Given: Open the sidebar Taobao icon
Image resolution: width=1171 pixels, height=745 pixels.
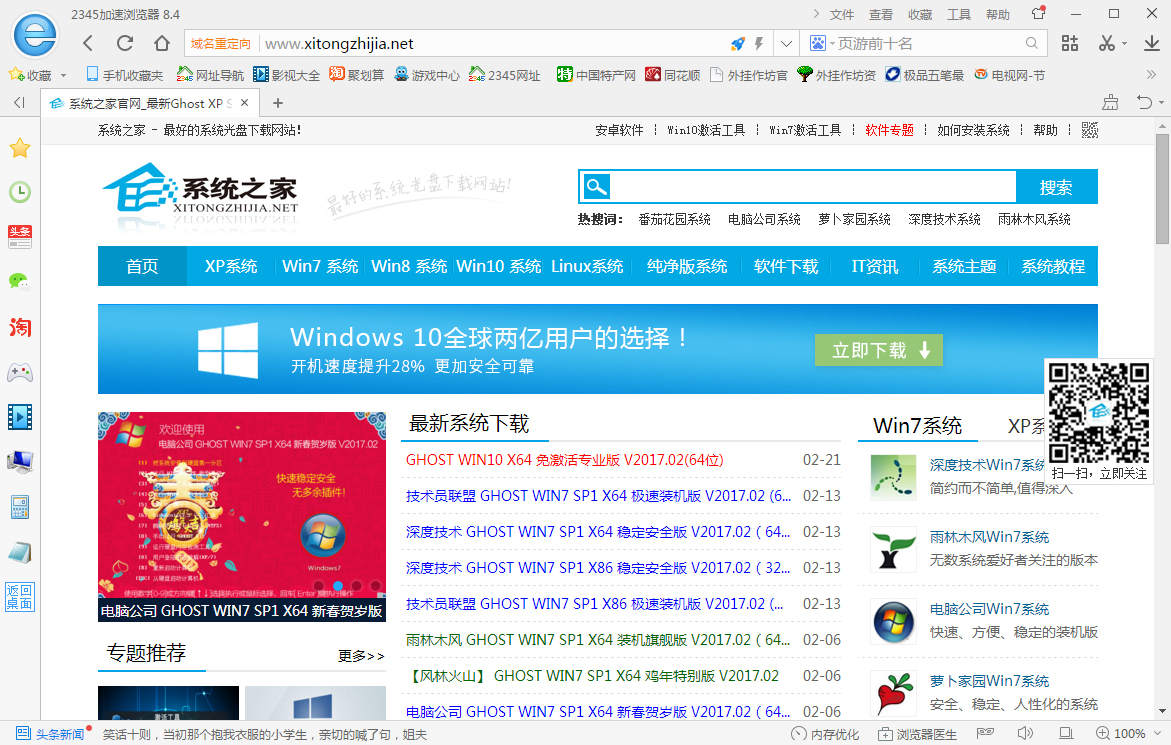Looking at the screenshot, I should (19, 327).
